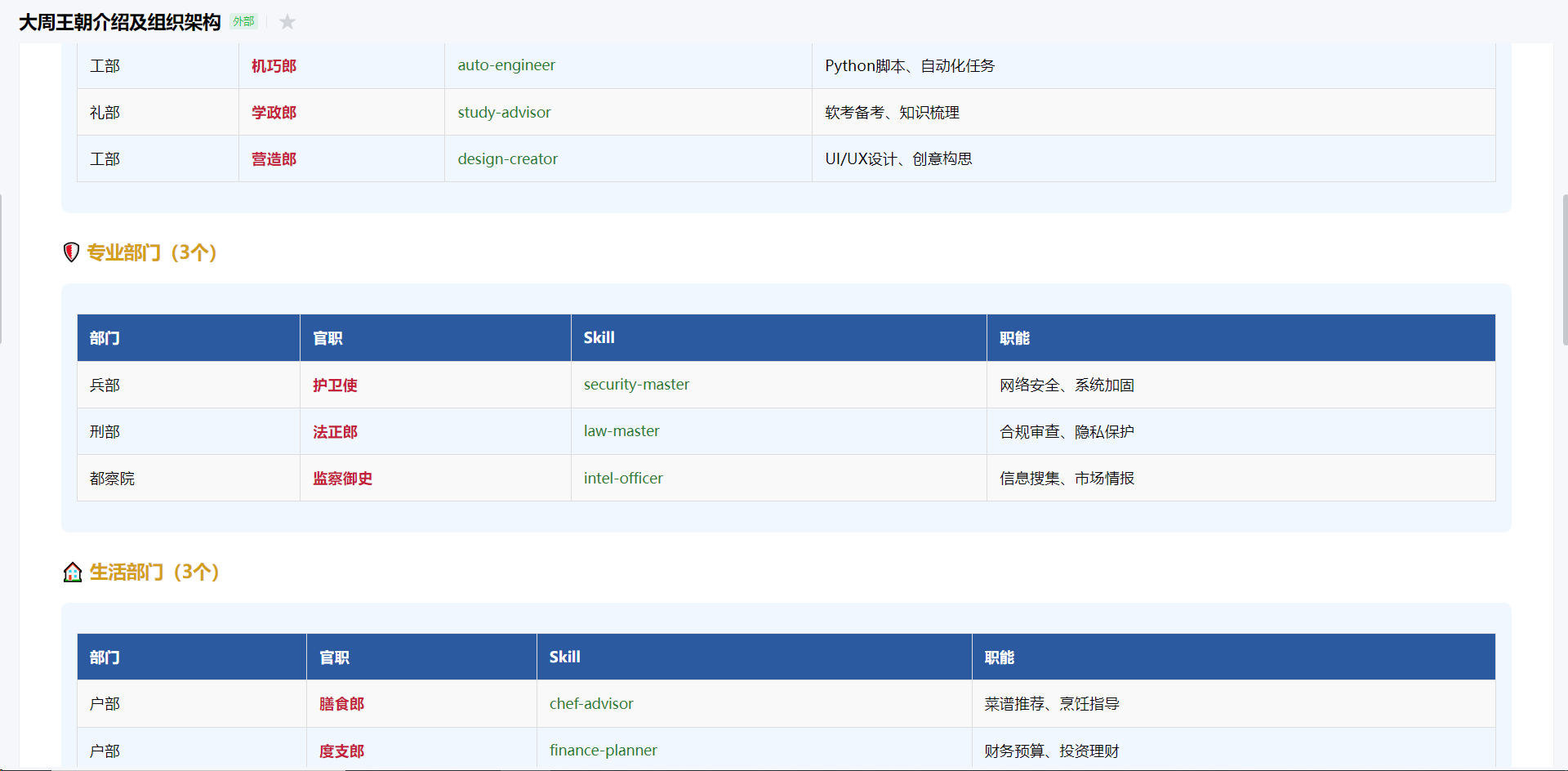This screenshot has width=1568, height=771.
Task: Click the 法正郎 cell
Action: [x=435, y=431]
